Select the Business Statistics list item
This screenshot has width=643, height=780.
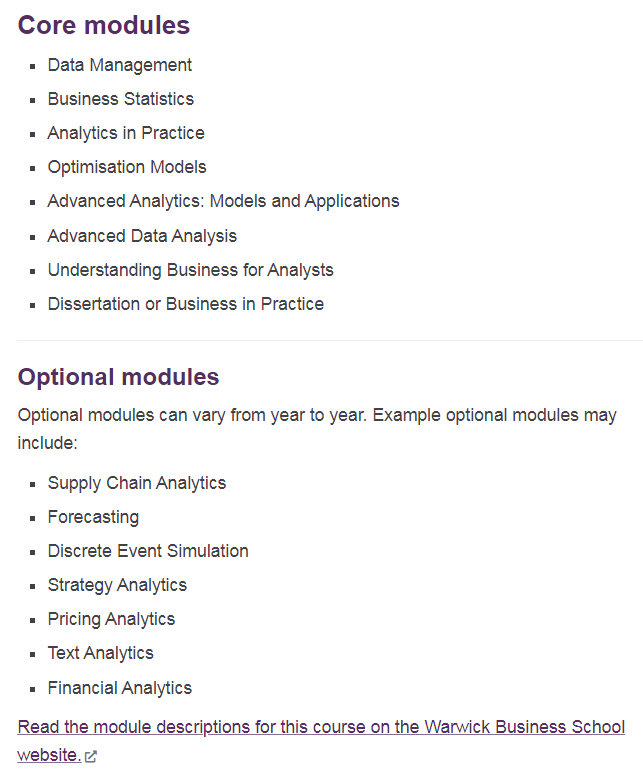(120, 99)
